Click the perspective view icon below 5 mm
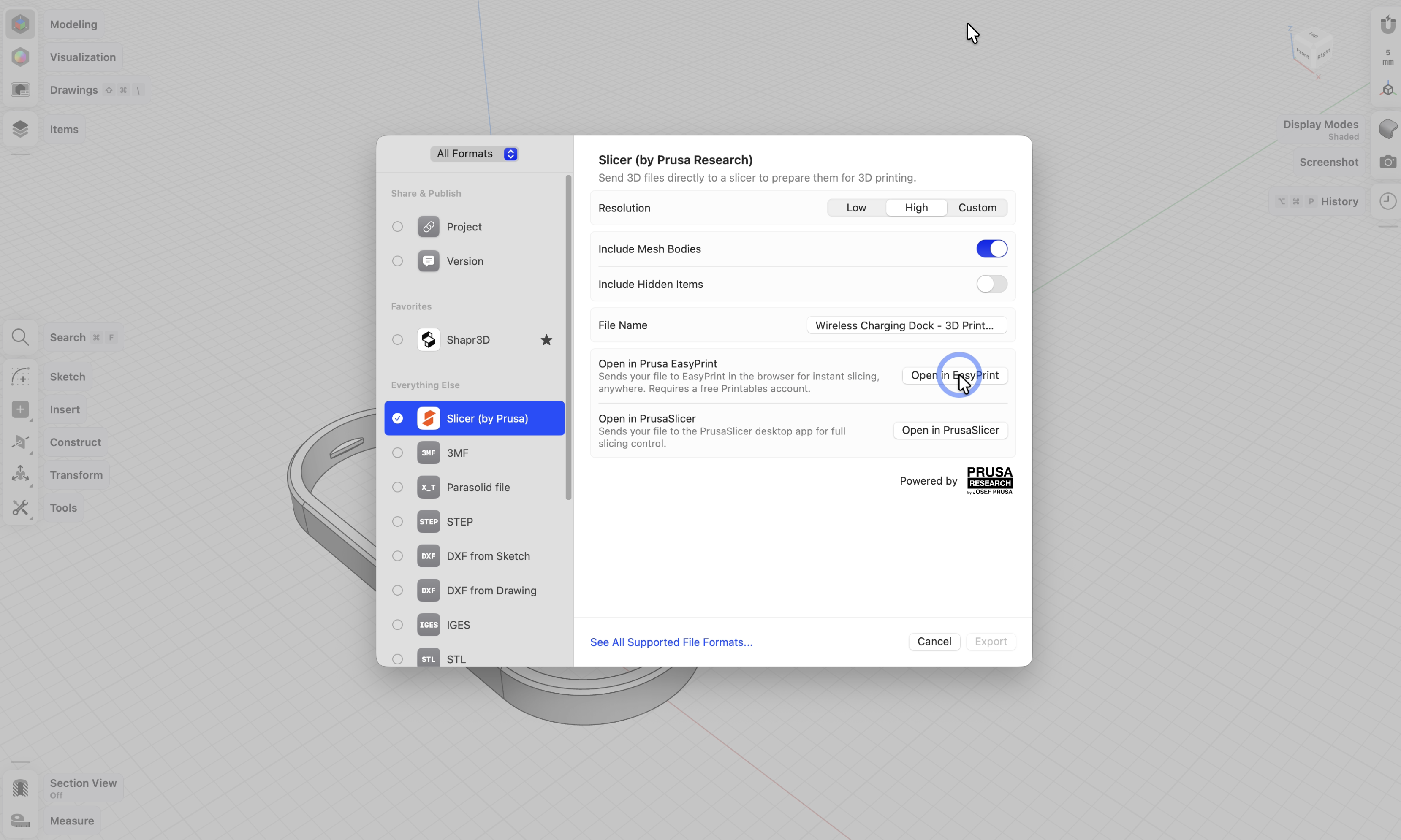 pos(1388,89)
